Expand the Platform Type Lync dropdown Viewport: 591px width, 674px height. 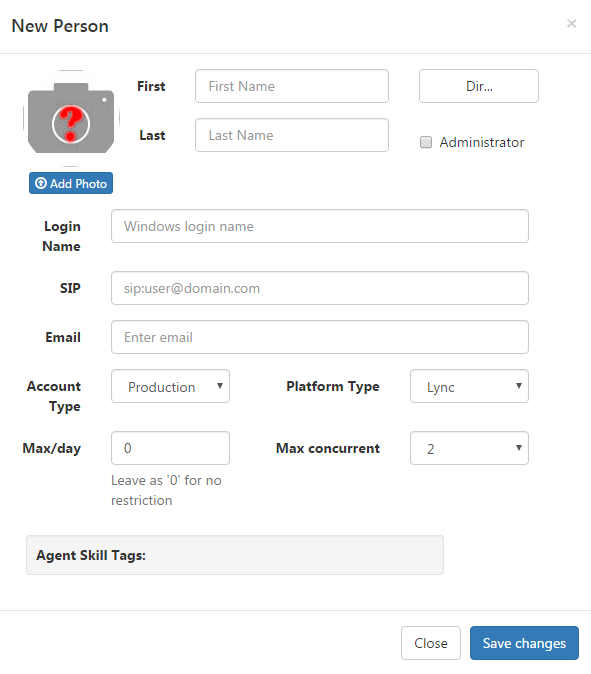click(x=469, y=386)
